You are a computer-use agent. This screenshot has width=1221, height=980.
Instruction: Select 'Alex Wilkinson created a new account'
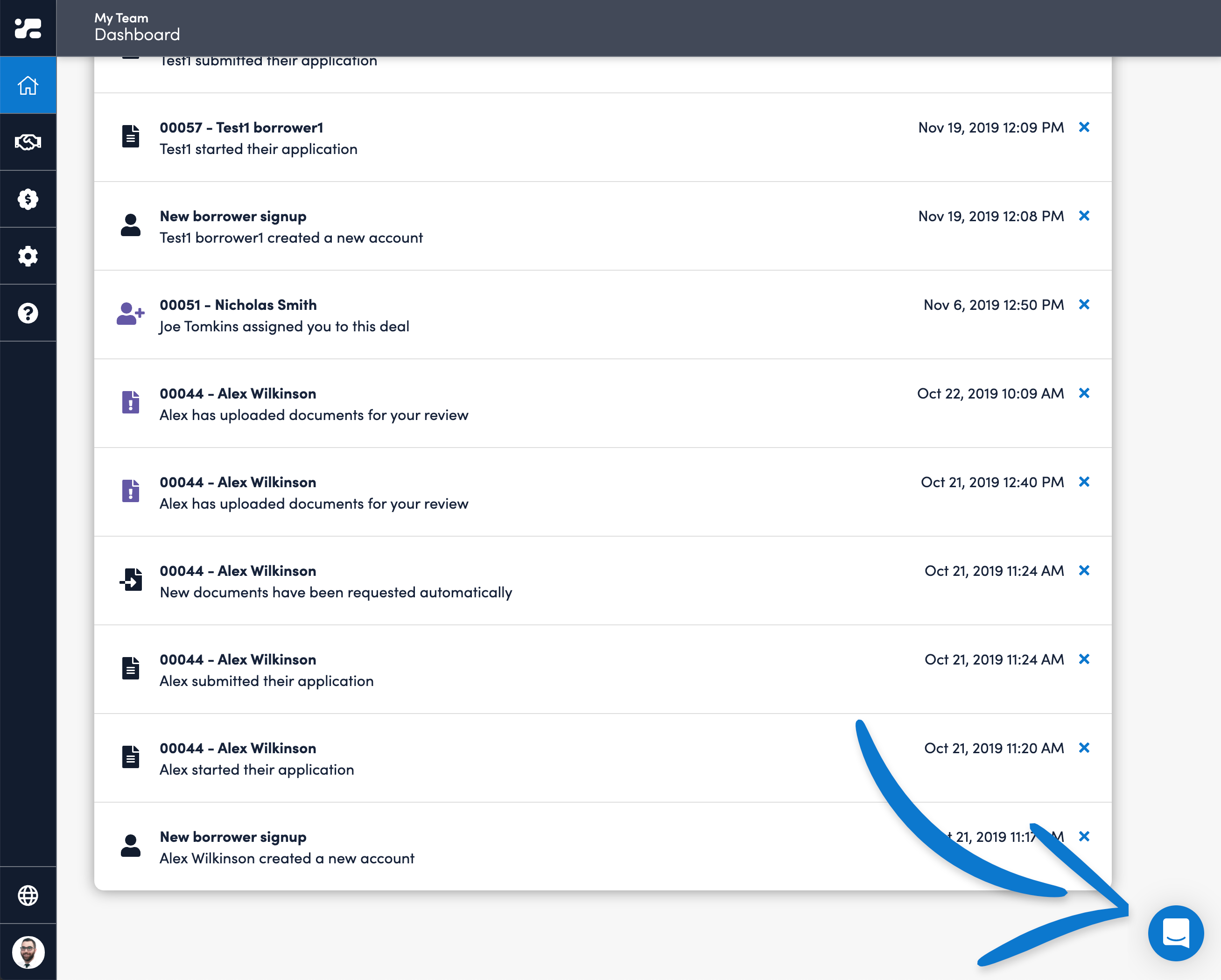[287, 859]
